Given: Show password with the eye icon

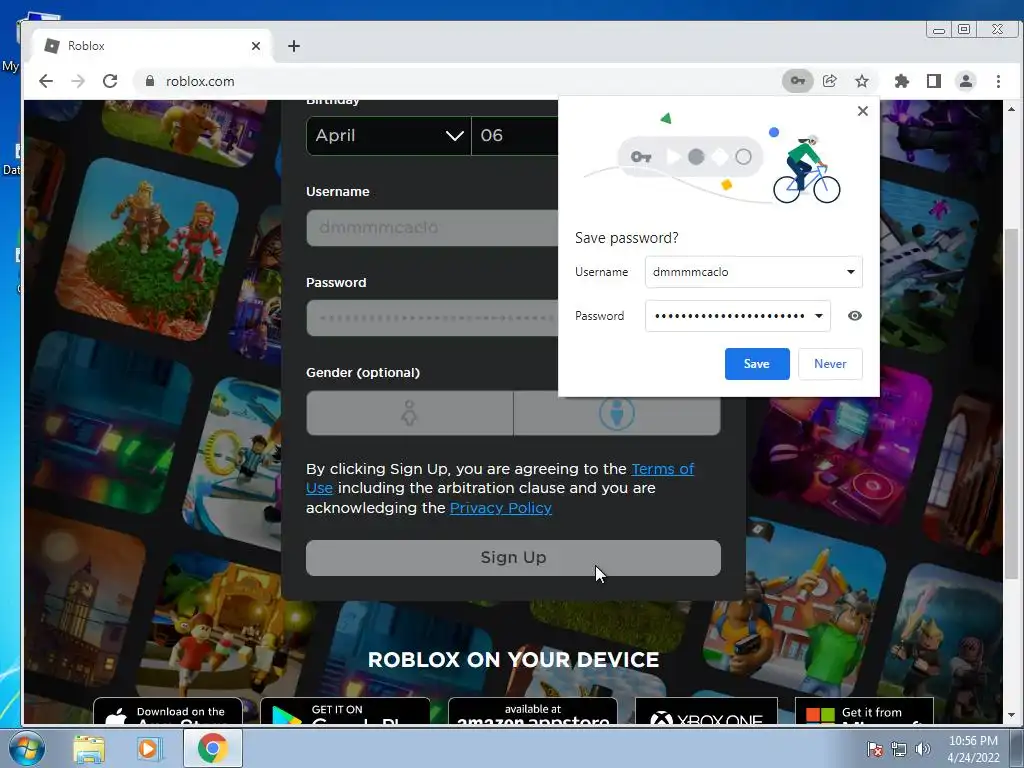Looking at the screenshot, I should pyautogui.click(x=854, y=316).
